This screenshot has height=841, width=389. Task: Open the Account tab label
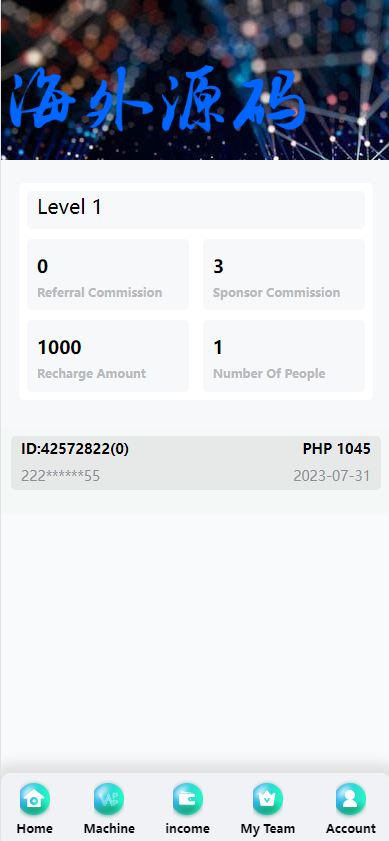[x=351, y=829]
